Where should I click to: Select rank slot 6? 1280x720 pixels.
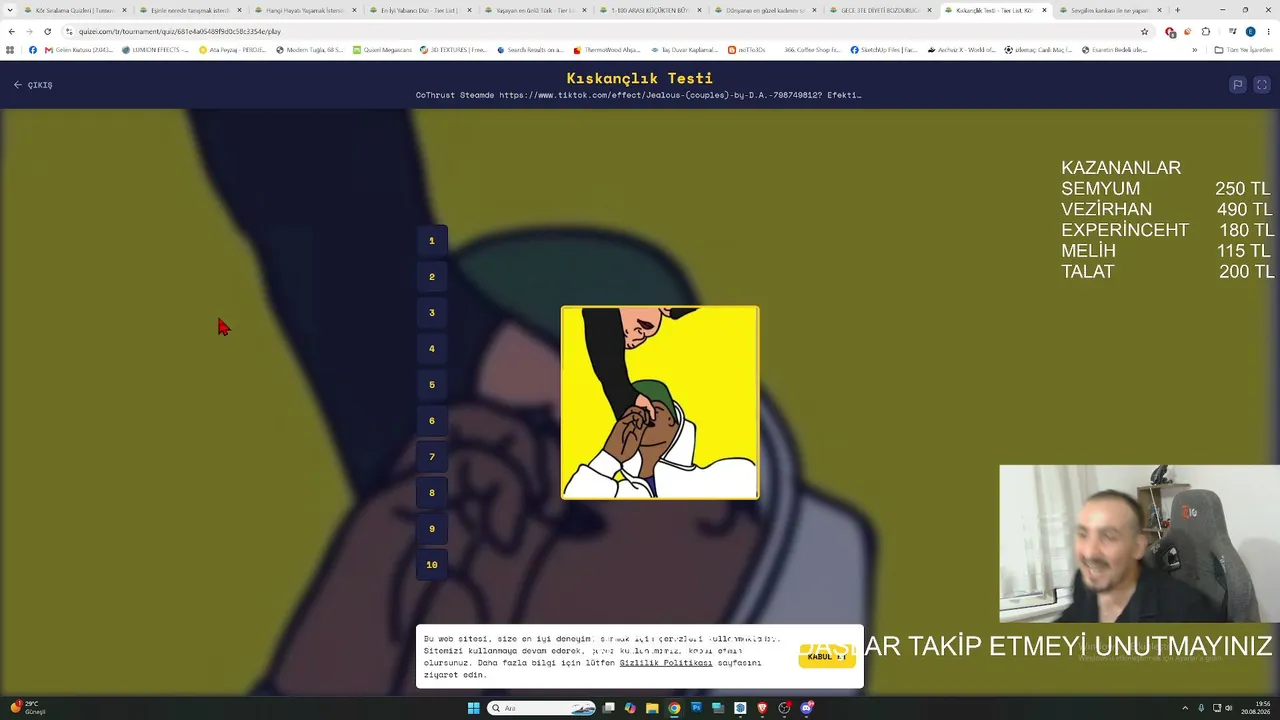pos(432,421)
